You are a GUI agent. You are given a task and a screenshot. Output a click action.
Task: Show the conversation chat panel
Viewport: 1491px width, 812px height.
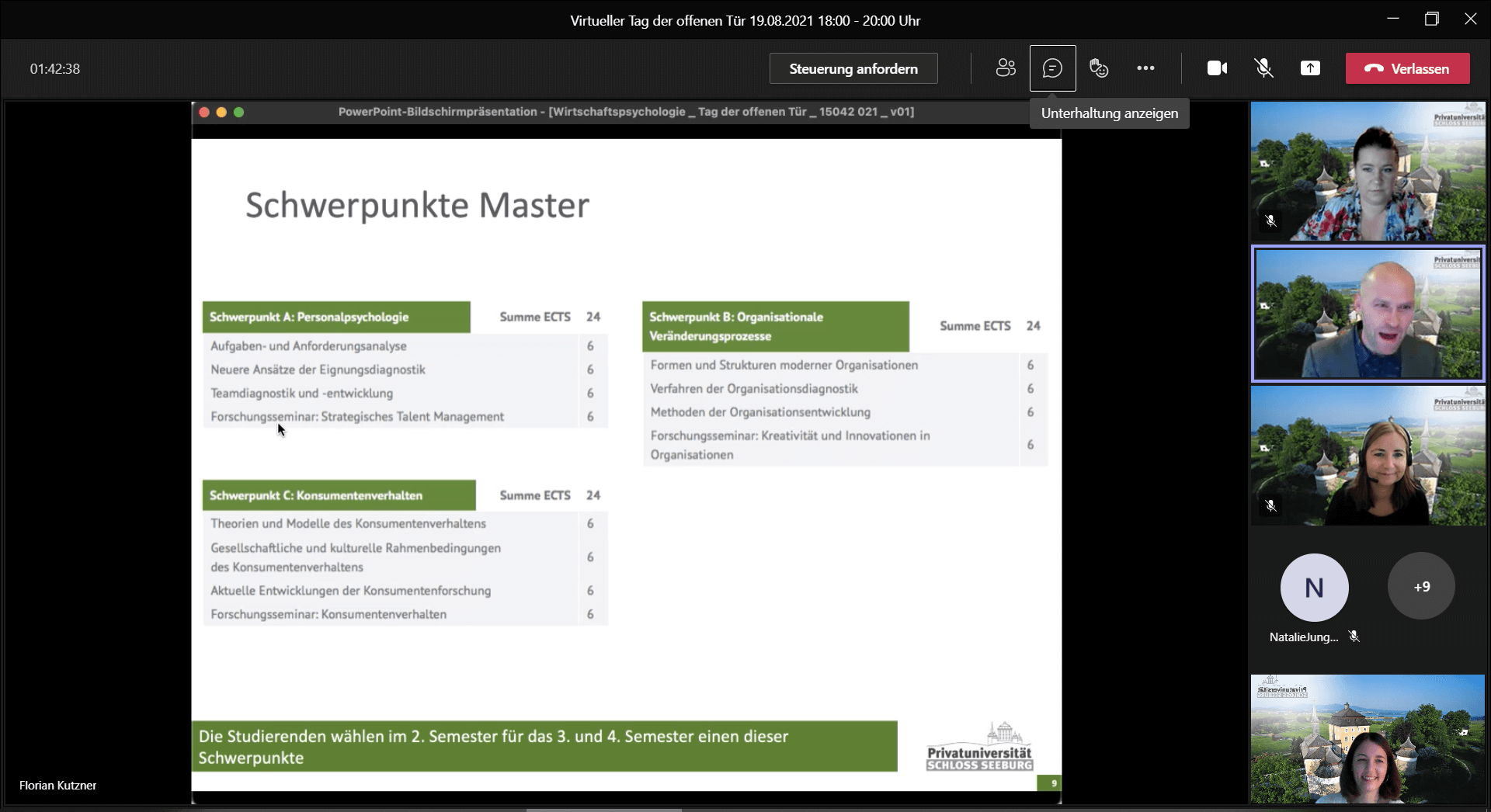(1052, 68)
